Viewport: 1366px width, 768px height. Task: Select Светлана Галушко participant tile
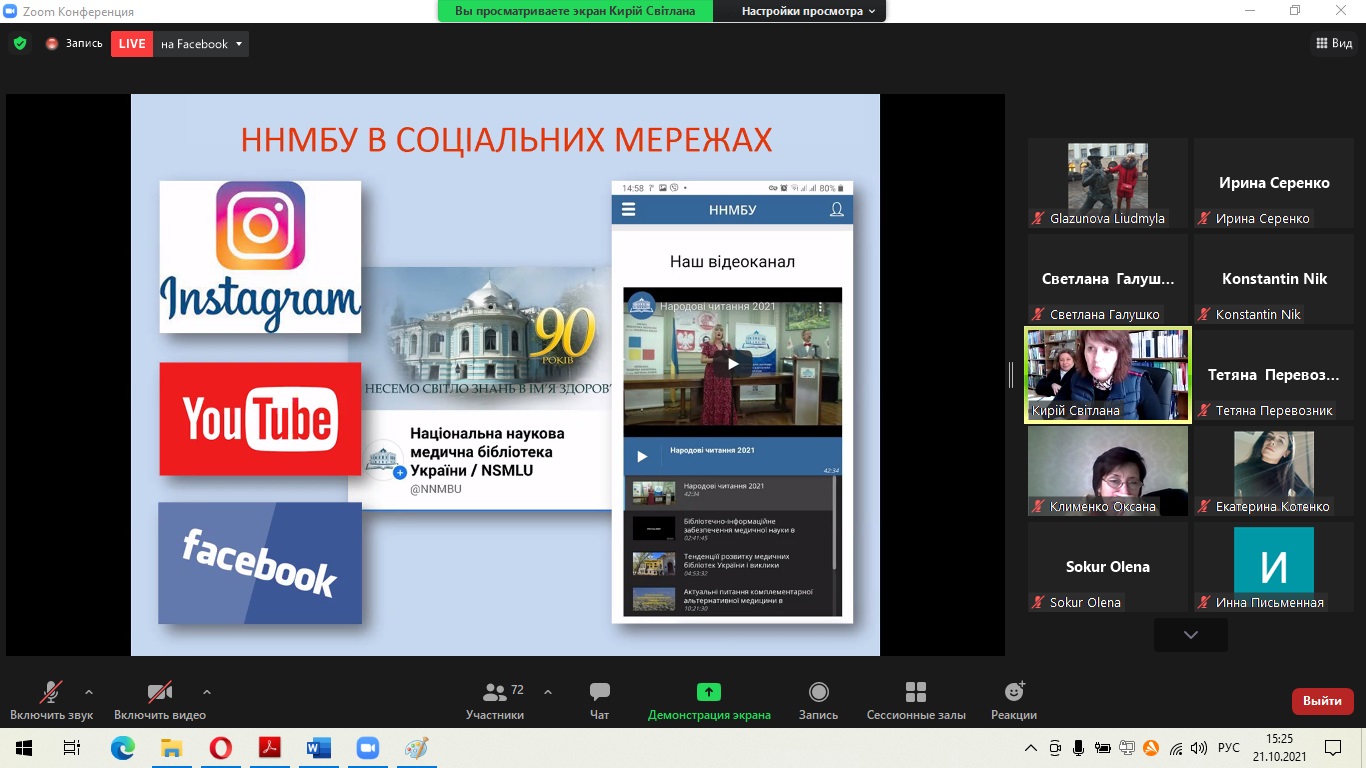pos(1108,279)
